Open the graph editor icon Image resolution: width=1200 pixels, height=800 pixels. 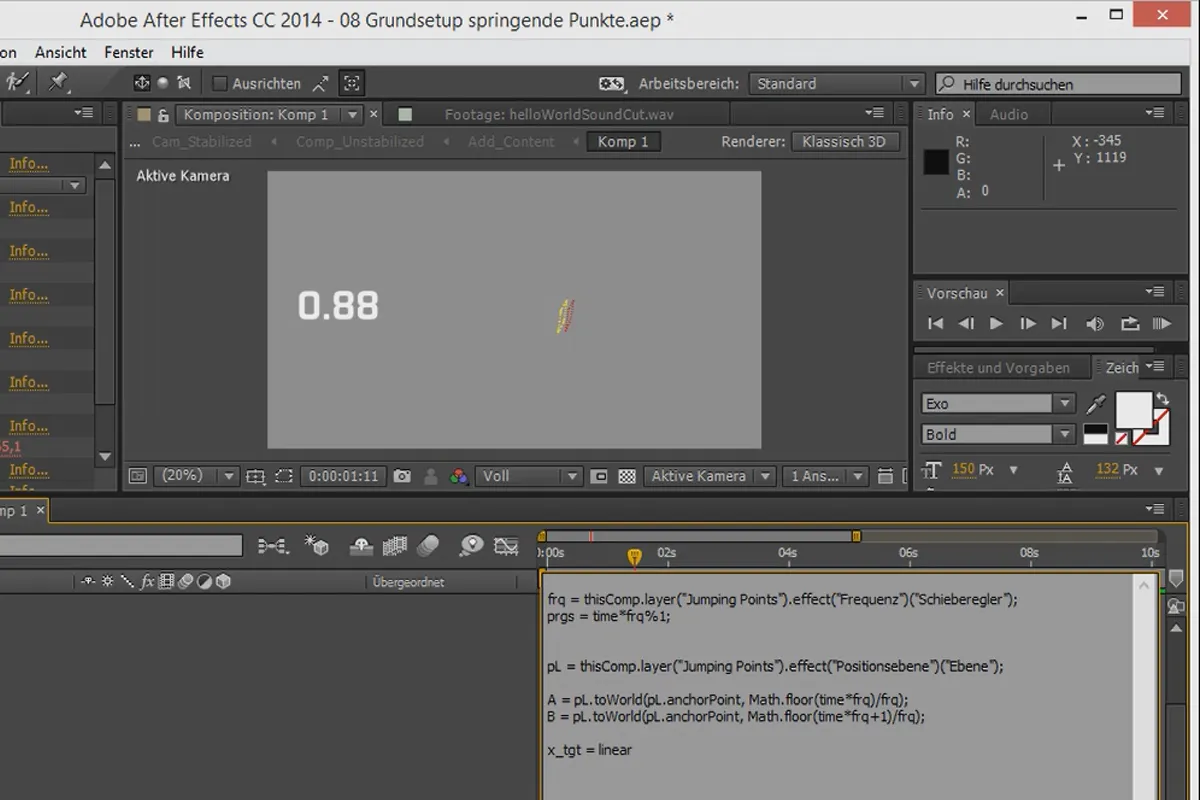[x=506, y=545]
